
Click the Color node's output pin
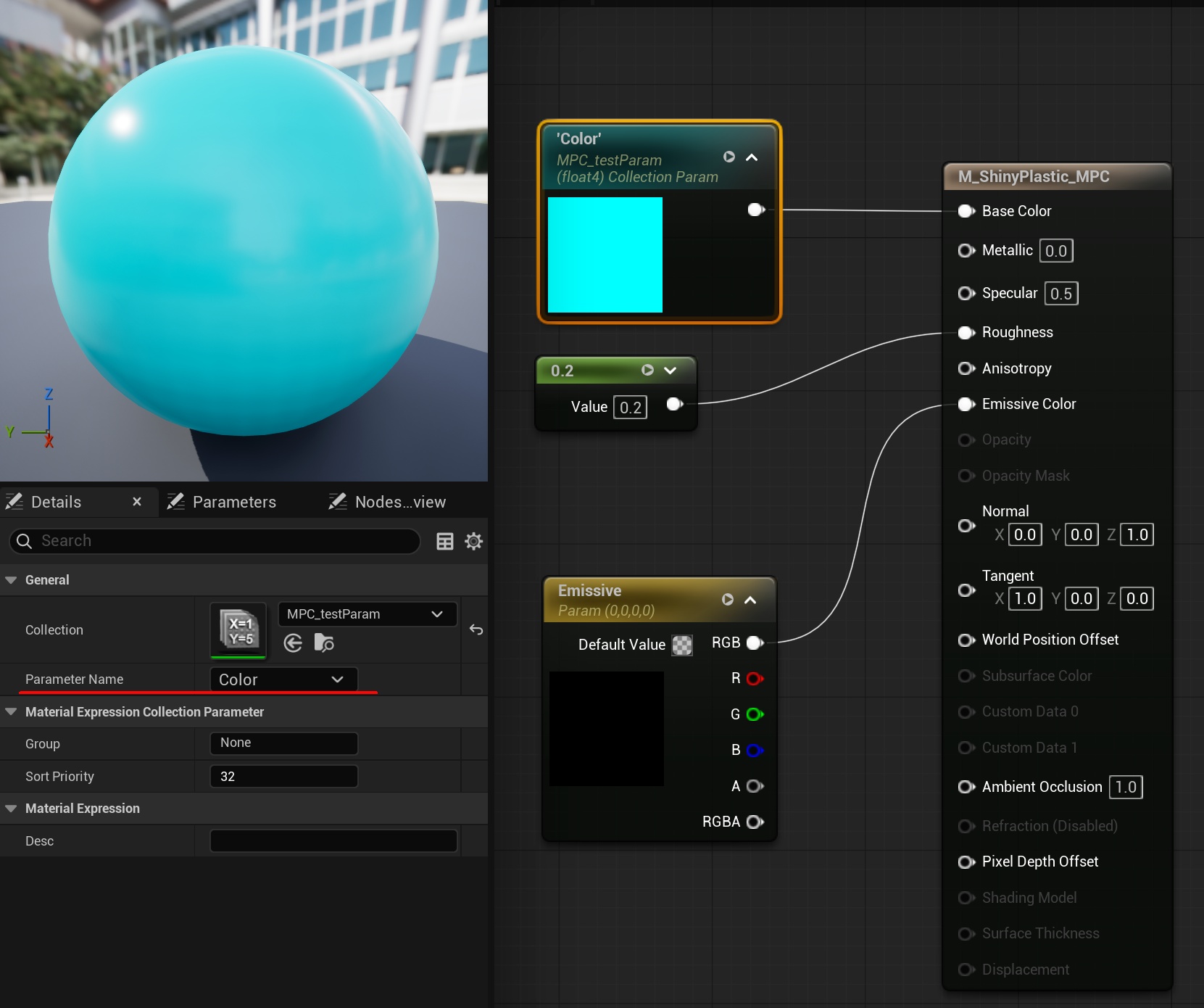tap(755, 210)
